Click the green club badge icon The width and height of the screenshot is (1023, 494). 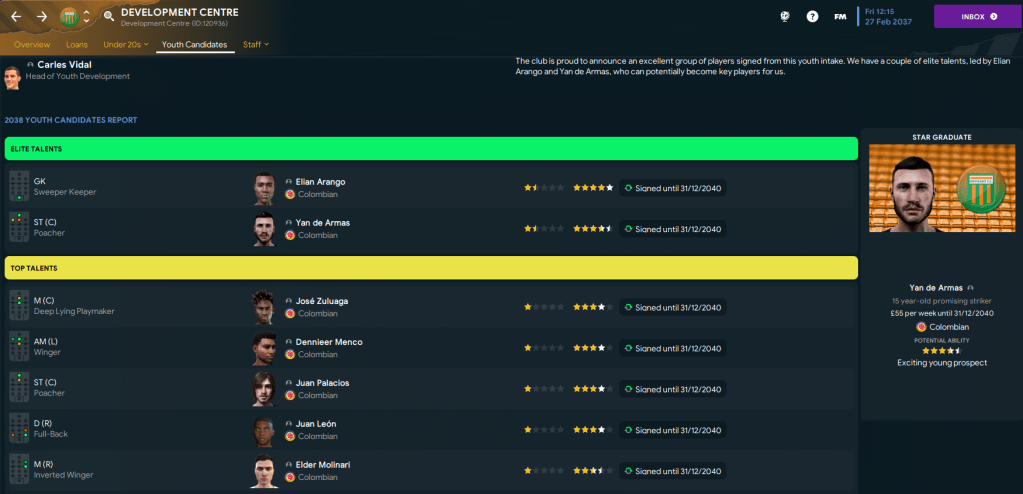click(x=69, y=17)
